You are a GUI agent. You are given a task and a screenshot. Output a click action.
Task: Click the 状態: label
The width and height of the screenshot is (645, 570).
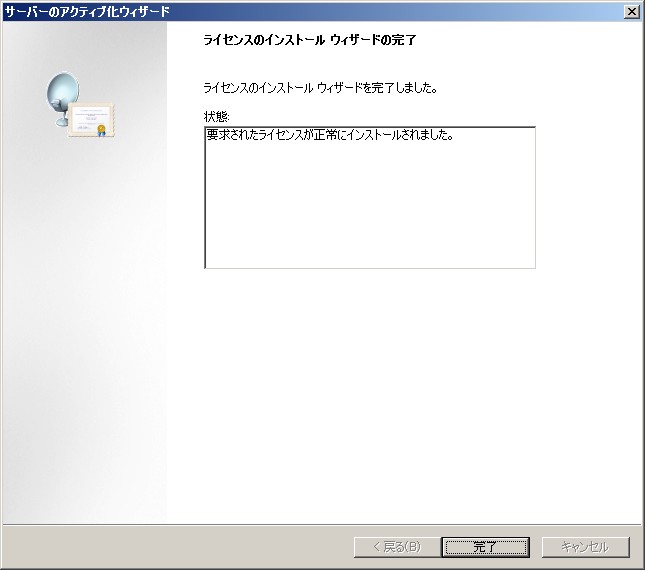pyautogui.click(x=216, y=117)
